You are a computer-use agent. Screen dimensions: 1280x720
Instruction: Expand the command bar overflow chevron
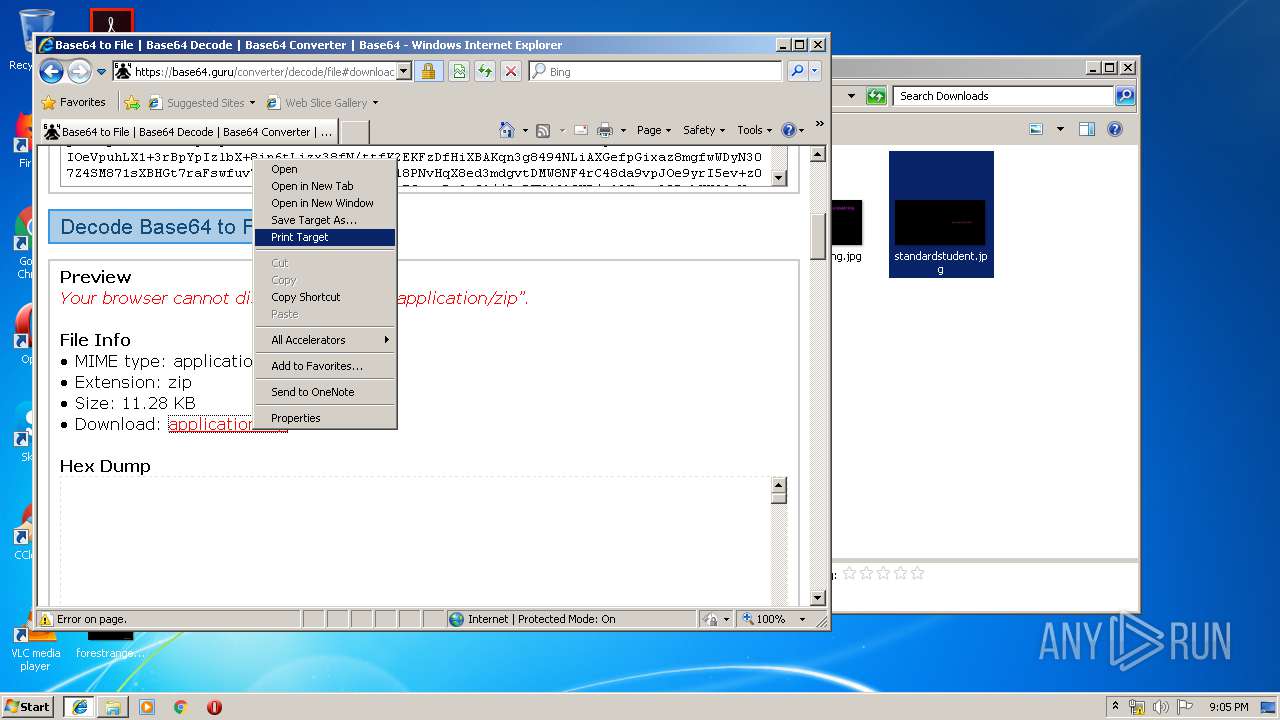[819, 124]
